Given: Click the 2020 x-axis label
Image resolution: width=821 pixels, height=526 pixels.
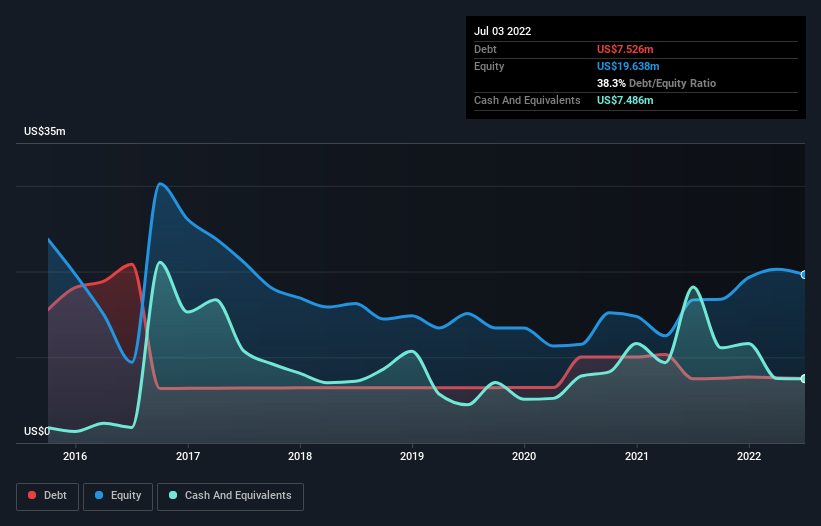Looking at the screenshot, I should pyautogui.click(x=524, y=456).
